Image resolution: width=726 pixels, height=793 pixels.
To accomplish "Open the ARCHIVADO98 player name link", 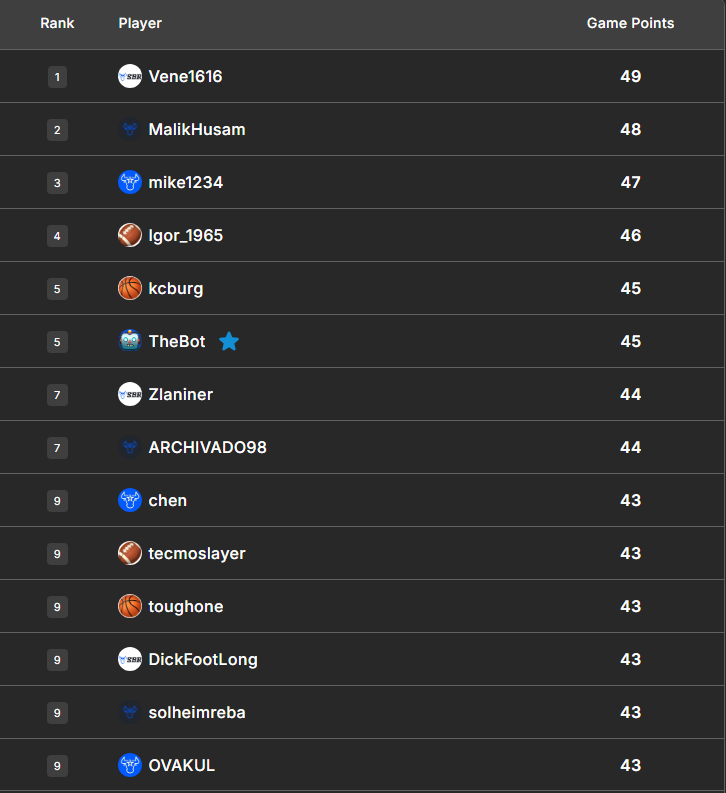I will click(x=208, y=447).
